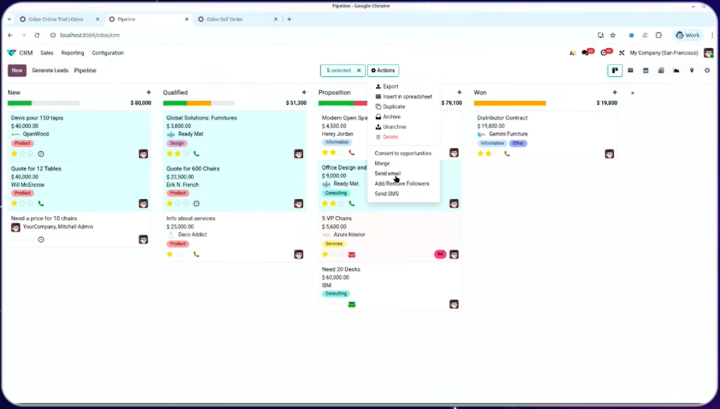Open the messages chat icon in navbar
The image size is (720, 409).
pyautogui.click(x=587, y=52)
